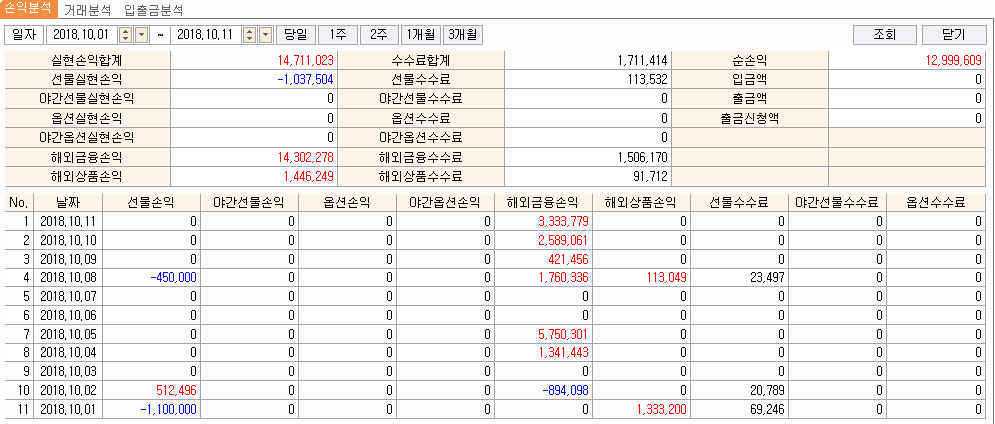Screen dimensions: 995x424
Task: Click the end date spinner arrows
Action: tap(250, 35)
